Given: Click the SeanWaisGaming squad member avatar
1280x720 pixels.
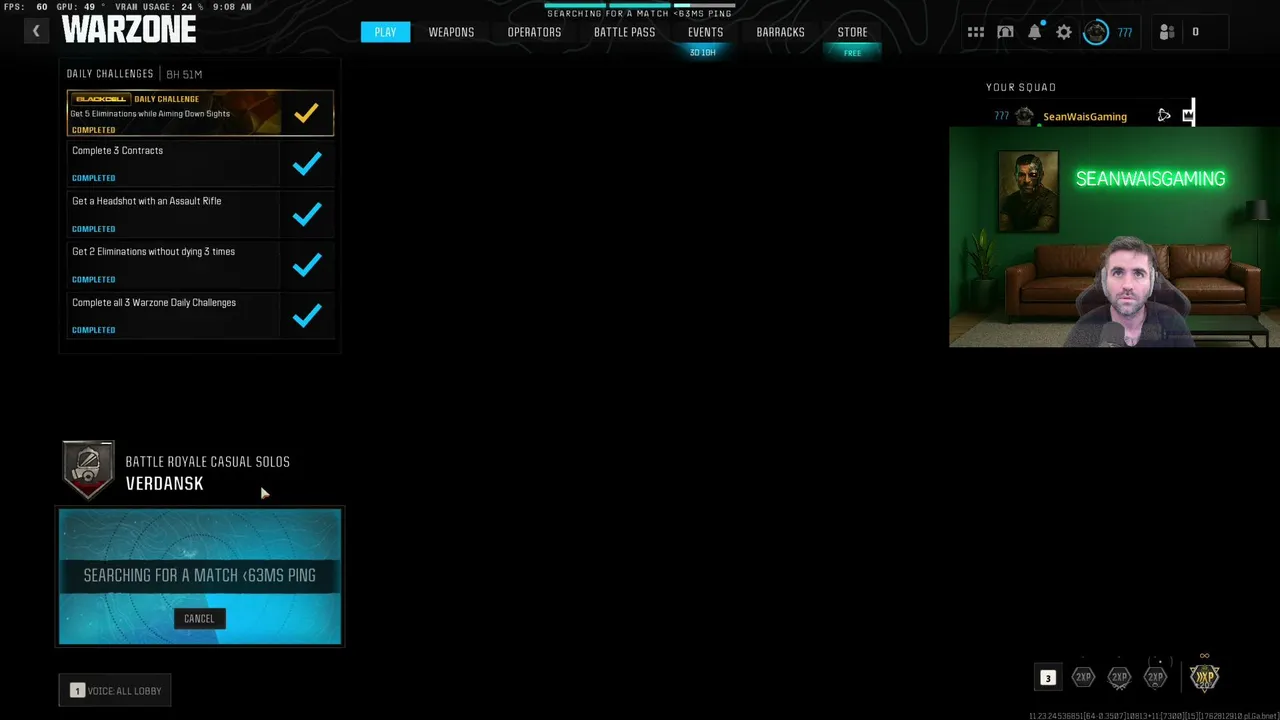Looking at the screenshot, I should point(1024,116).
